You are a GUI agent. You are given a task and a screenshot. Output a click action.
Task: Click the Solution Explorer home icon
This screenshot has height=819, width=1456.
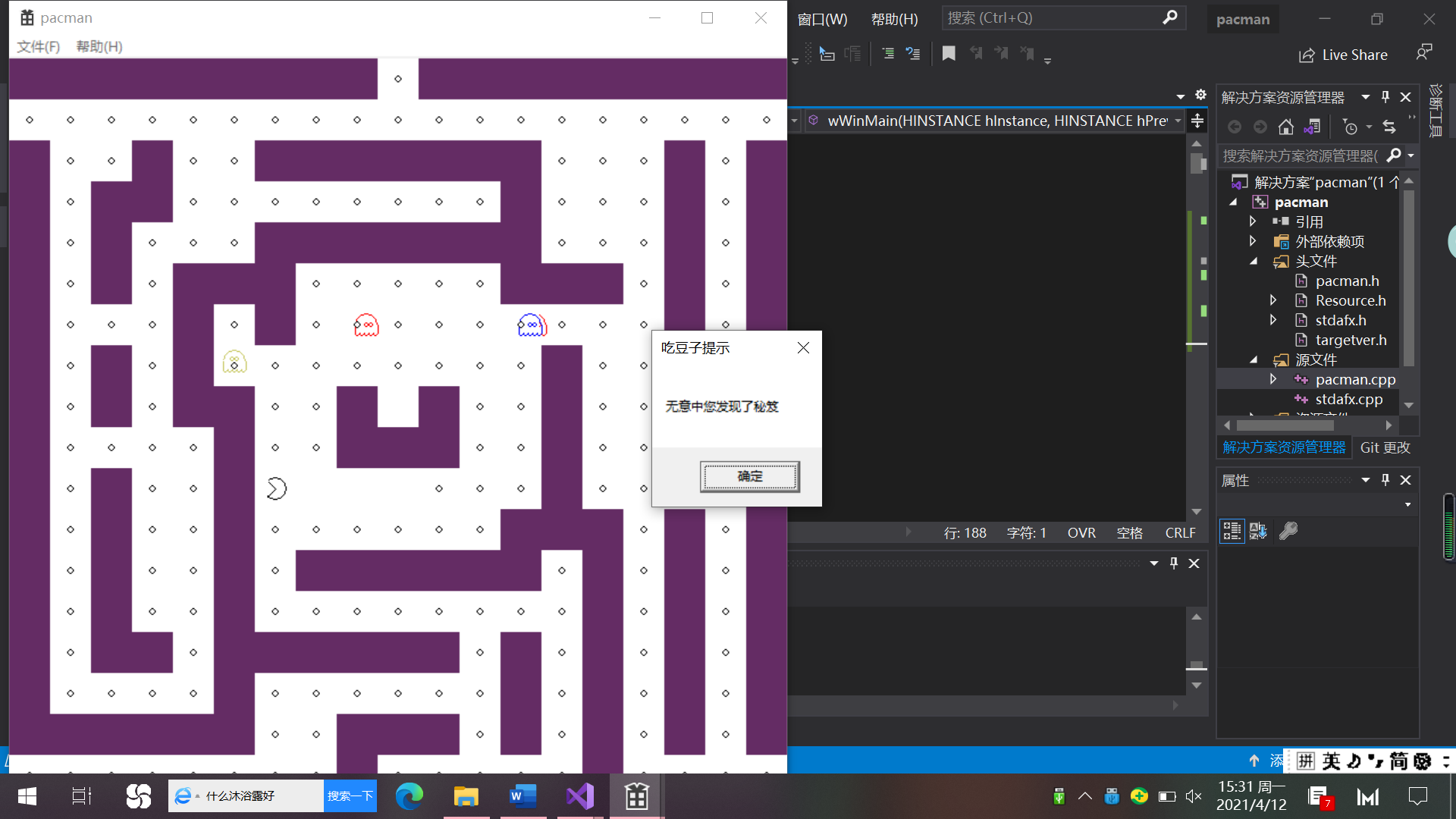[1285, 127]
